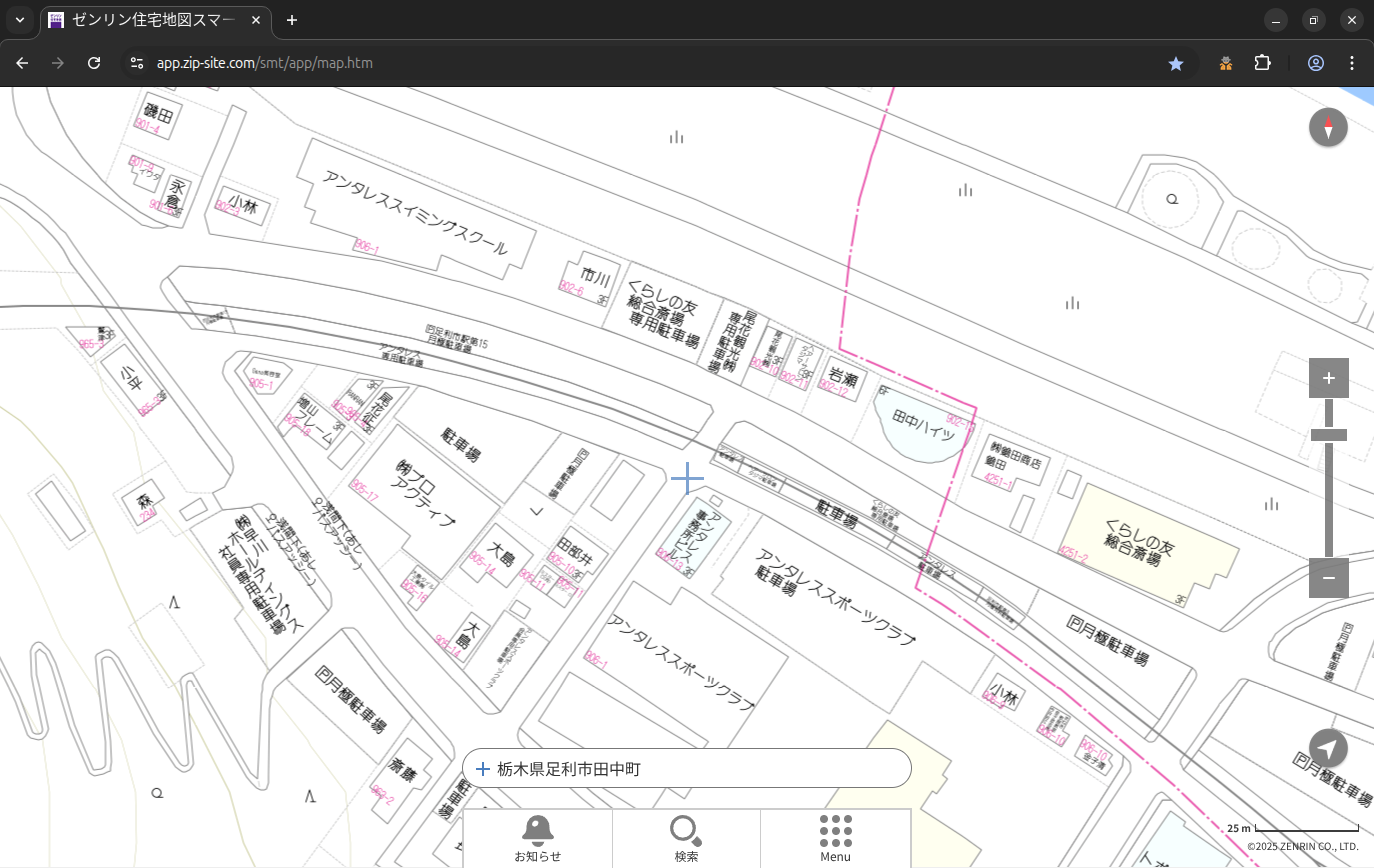The height and width of the screenshot is (868, 1374).
Task: Zoom out with the minus button
Action: click(1328, 578)
